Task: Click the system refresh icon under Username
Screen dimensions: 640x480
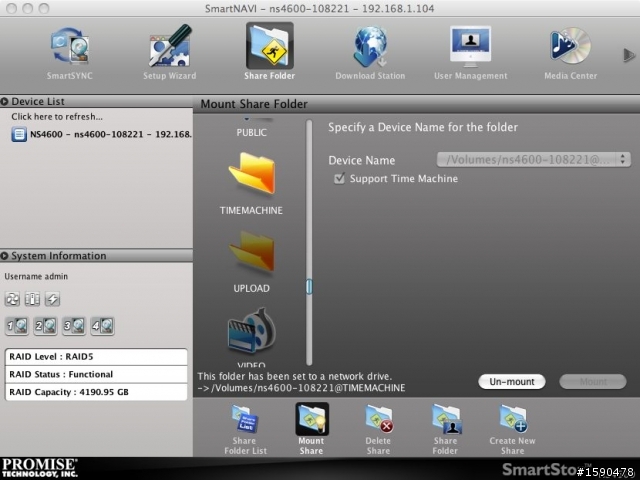Action: pyautogui.click(x=12, y=299)
